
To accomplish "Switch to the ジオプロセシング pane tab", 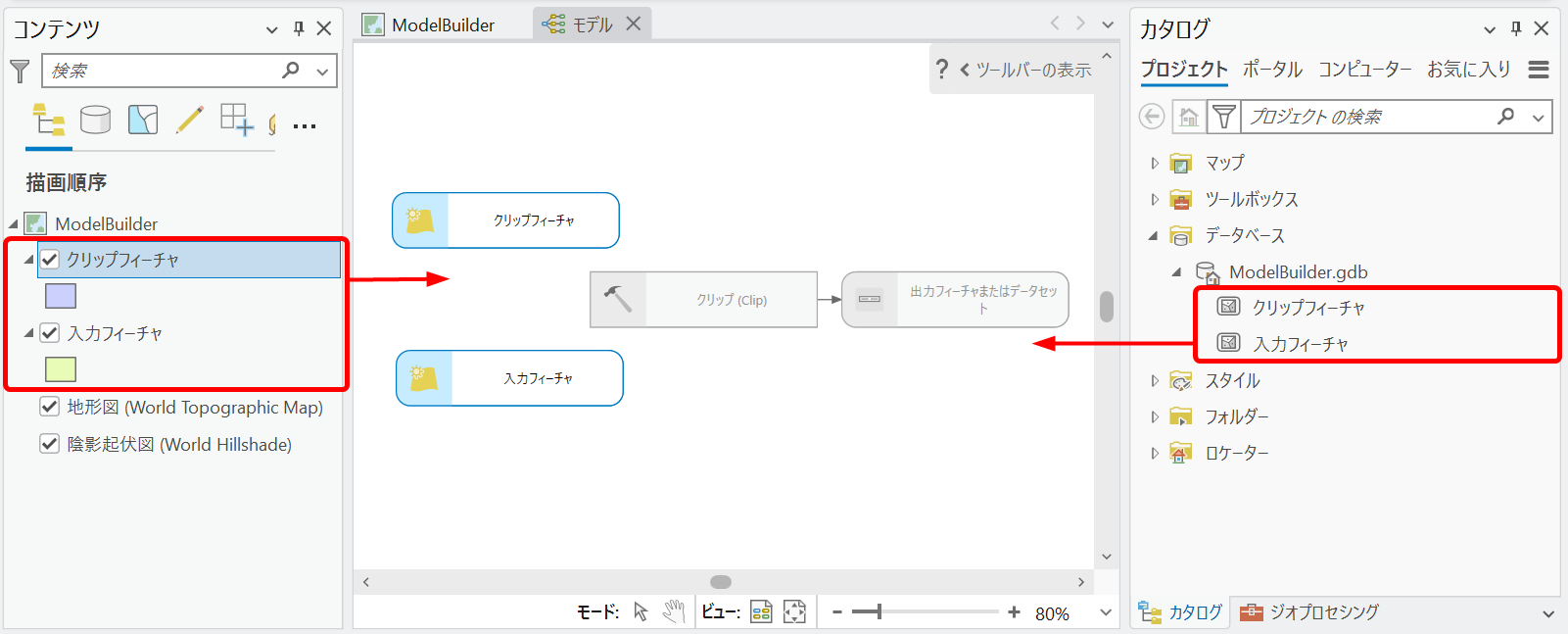I will coord(1309,612).
